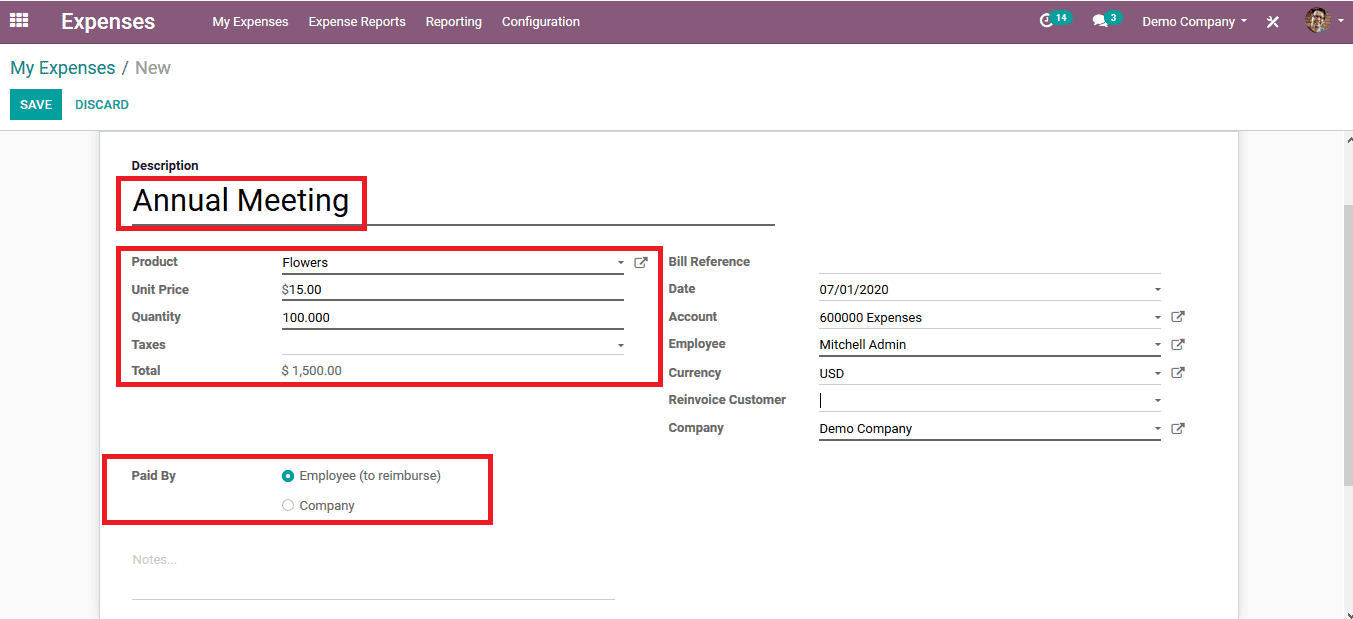Screen dimensions: 1353x619
Task: Go to My Expenses breadcrumb link
Action: tap(63, 68)
